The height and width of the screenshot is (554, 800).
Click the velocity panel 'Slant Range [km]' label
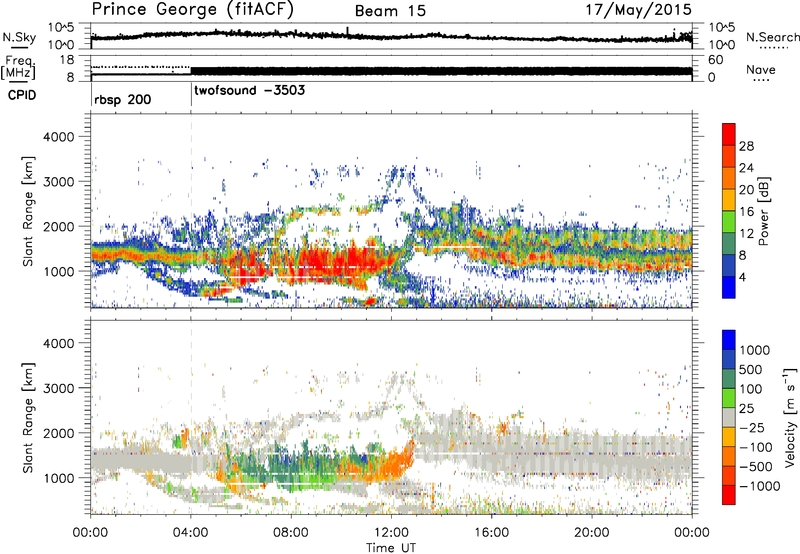[29, 417]
